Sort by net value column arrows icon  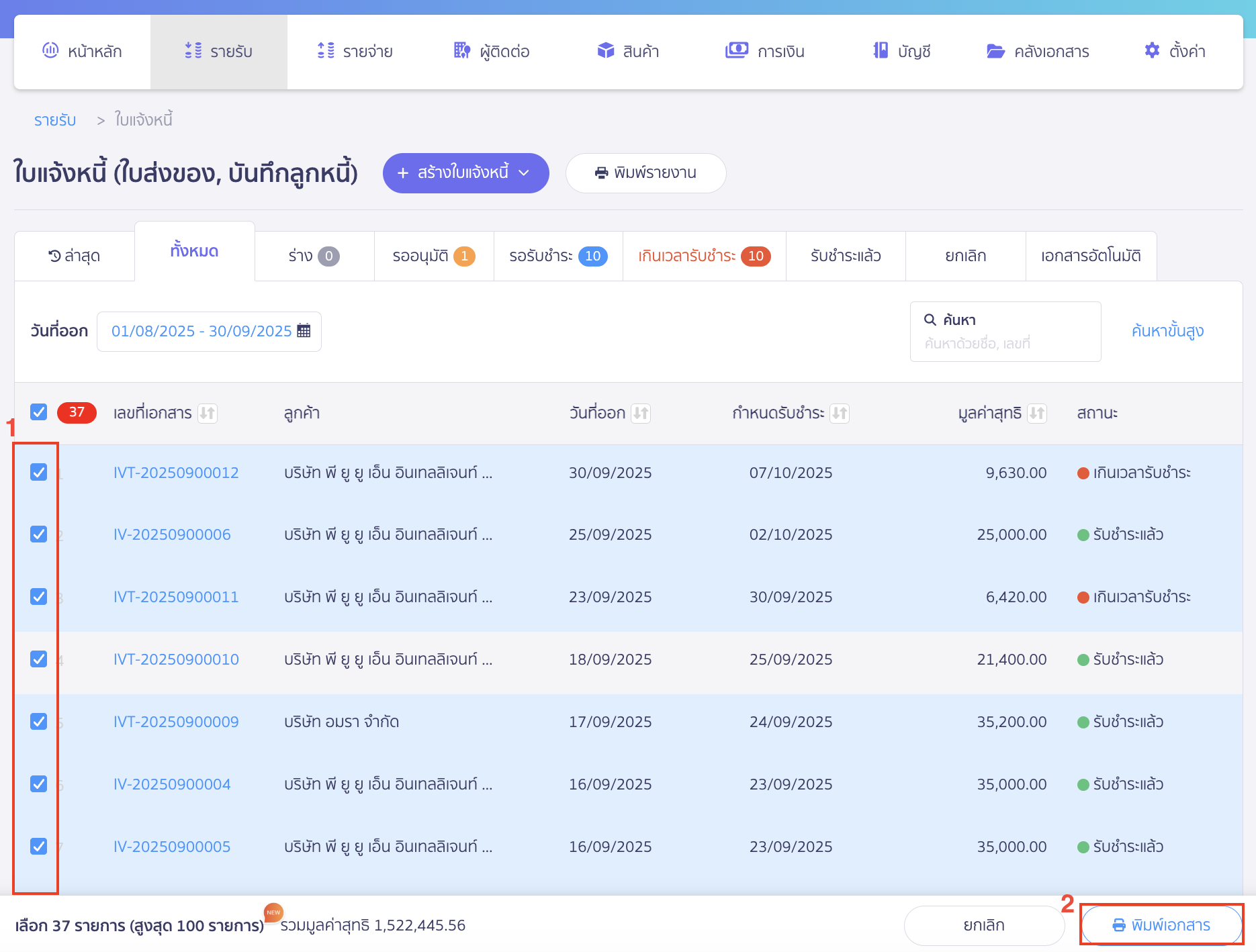tap(1037, 413)
